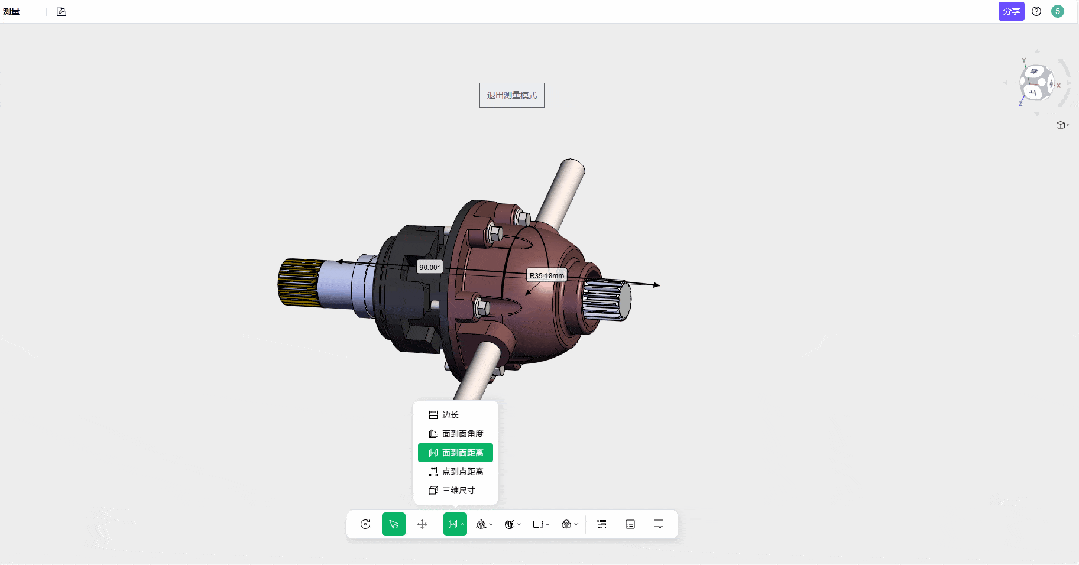Click the last toolbar icon on right end
The width and height of the screenshot is (1079, 565).
pos(659,524)
